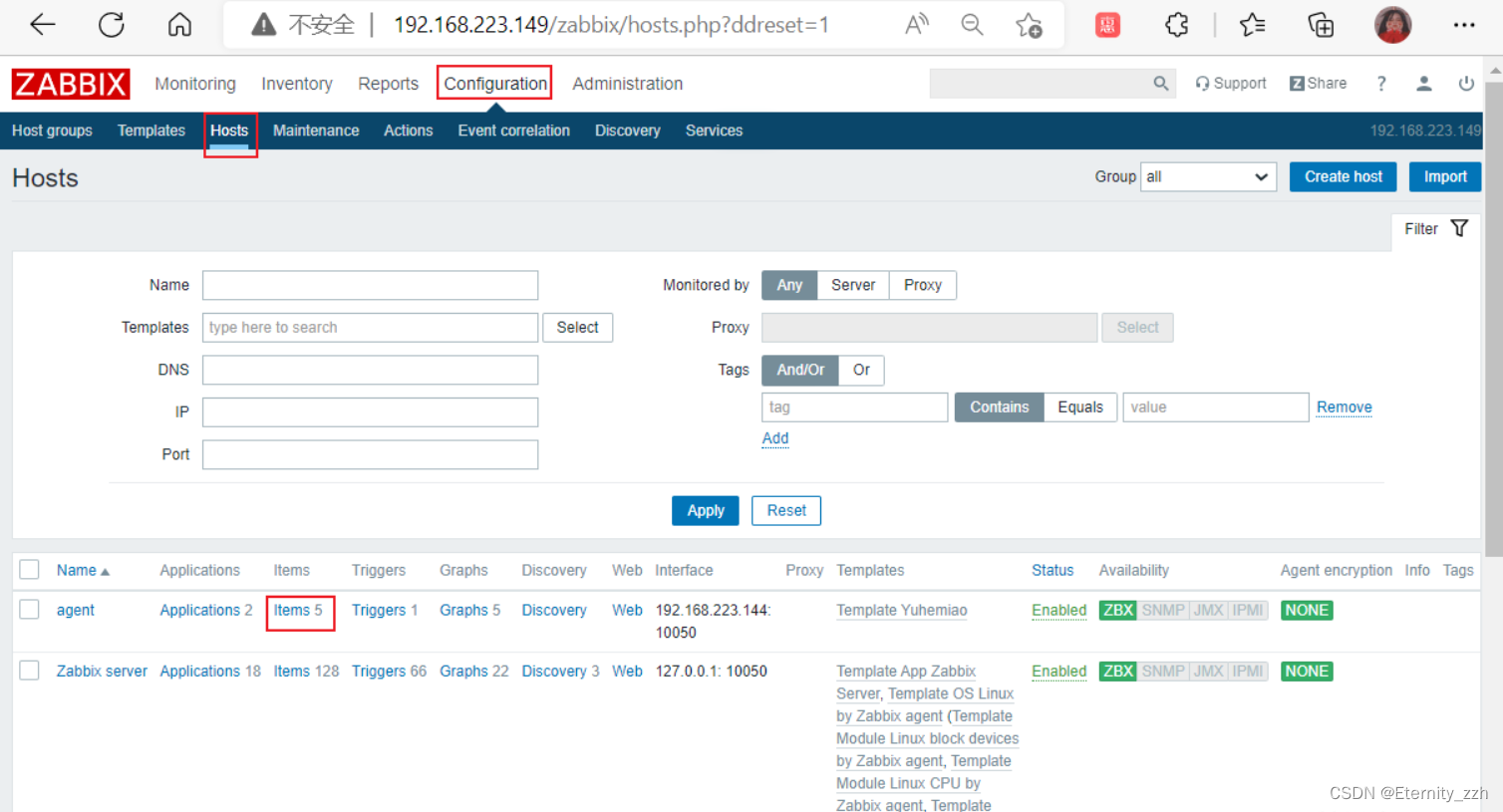Click inside the Name filter input field

pos(370,285)
